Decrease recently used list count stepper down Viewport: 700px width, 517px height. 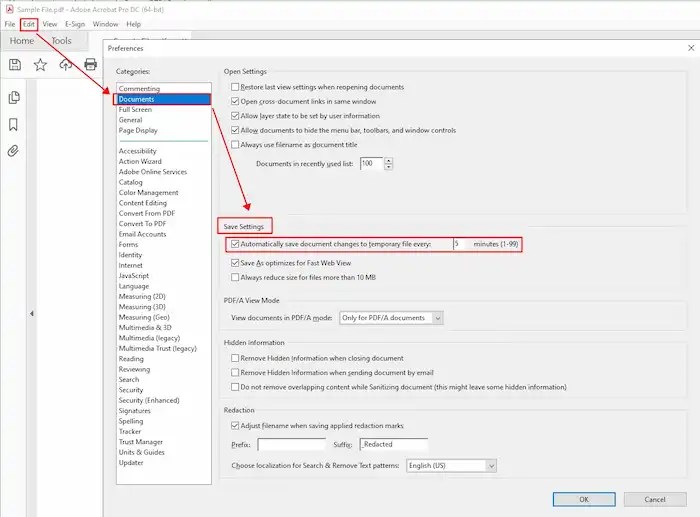[388, 167]
